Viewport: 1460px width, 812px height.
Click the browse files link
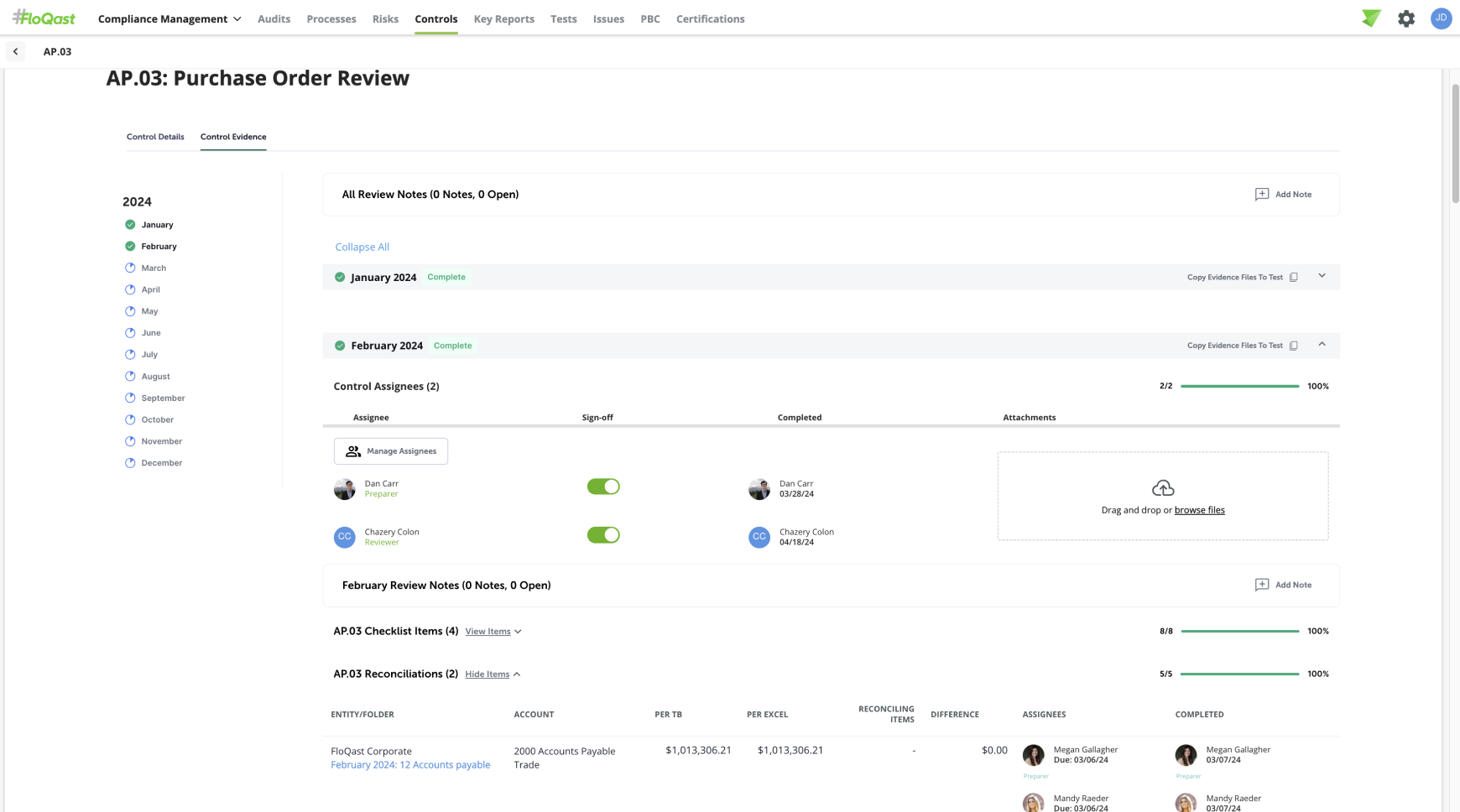click(1199, 510)
